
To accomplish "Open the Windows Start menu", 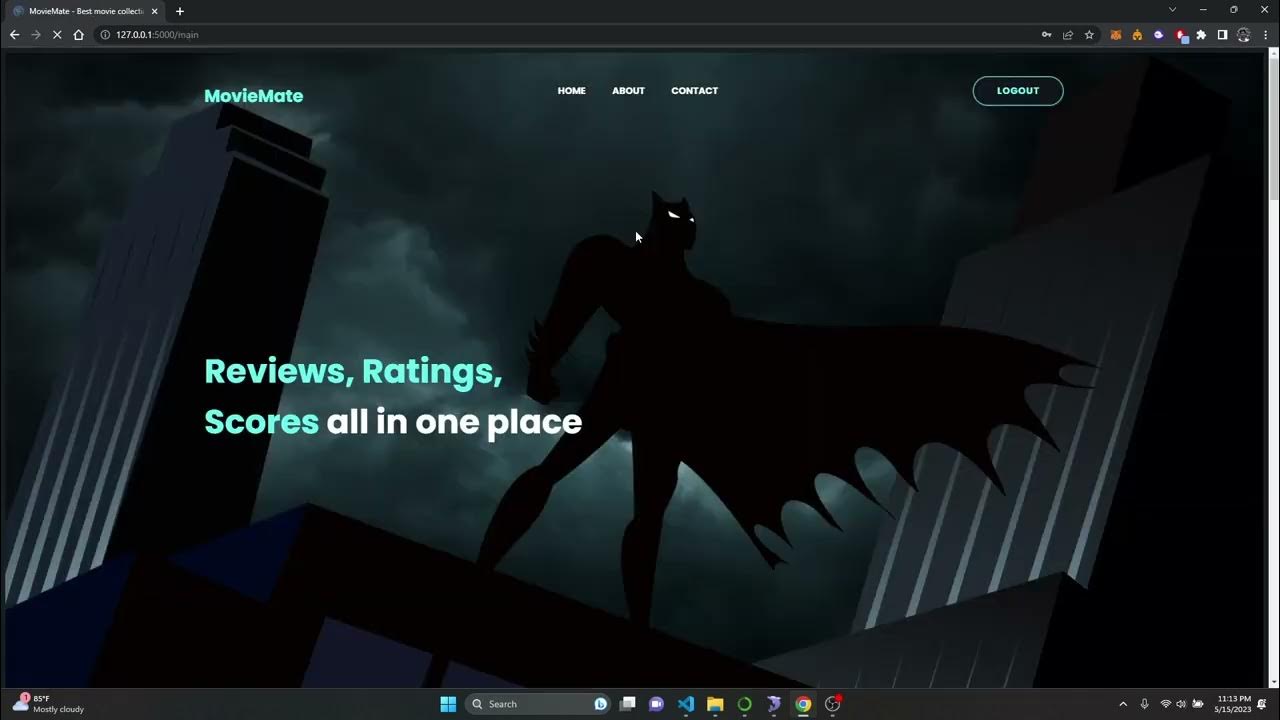I will 448,704.
